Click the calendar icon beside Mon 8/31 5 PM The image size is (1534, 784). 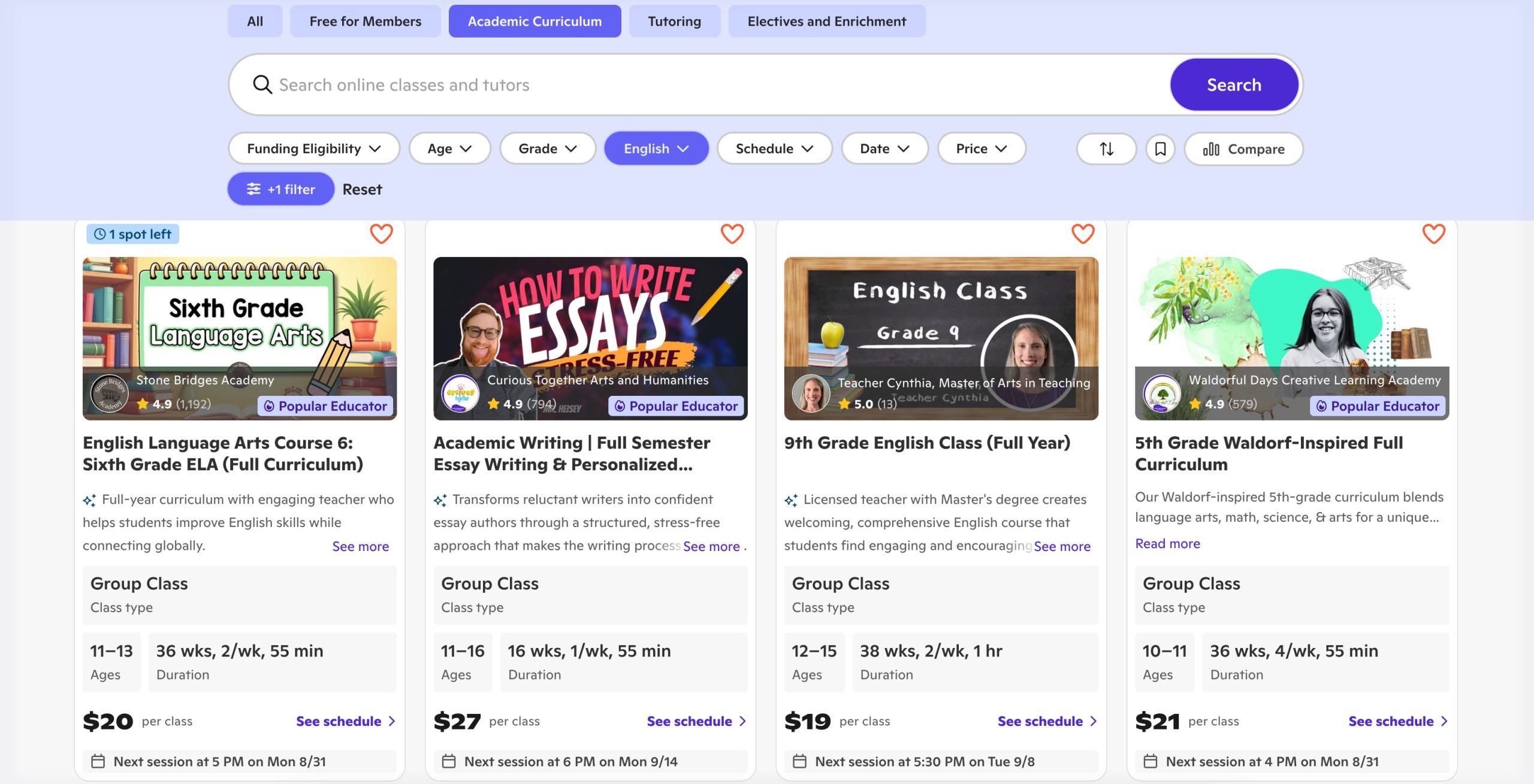[98, 761]
